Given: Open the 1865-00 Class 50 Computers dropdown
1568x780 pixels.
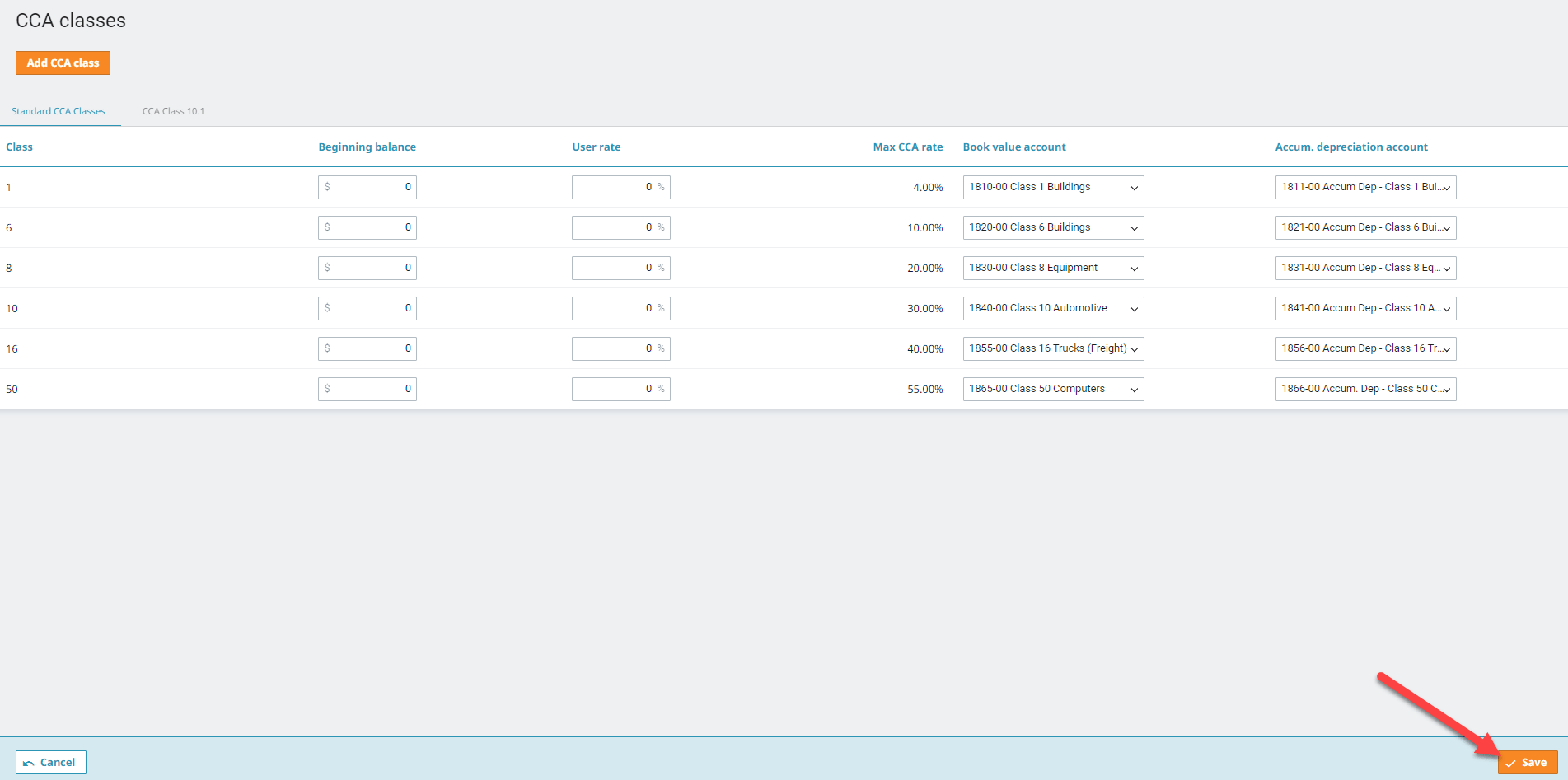Looking at the screenshot, I should coord(1053,389).
